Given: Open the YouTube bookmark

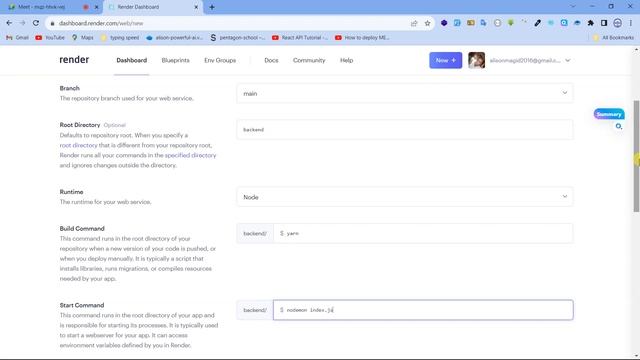Looking at the screenshot, I should click(x=50, y=38).
